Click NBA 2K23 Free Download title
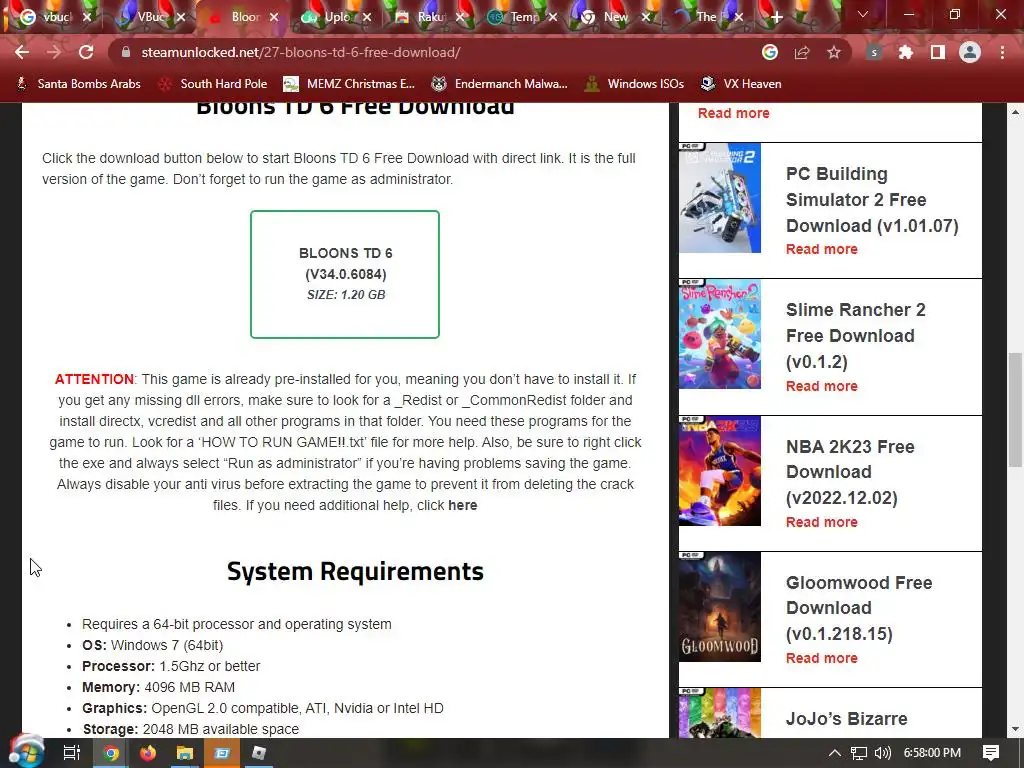Screen dimensions: 1024x768 (x=850, y=472)
